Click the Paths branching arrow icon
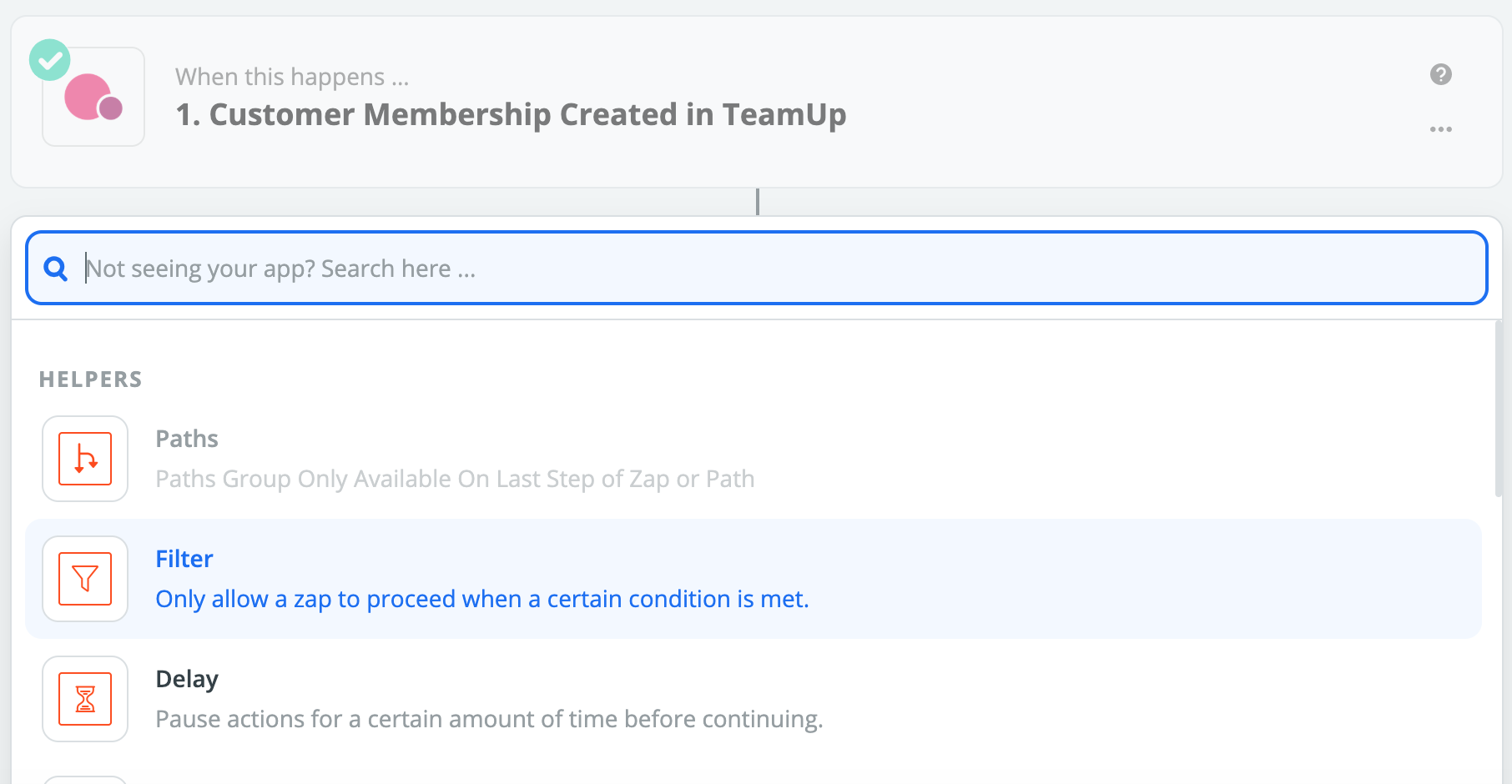Image resolution: width=1512 pixels, height=784 pixels. click(x=85, y=459)
